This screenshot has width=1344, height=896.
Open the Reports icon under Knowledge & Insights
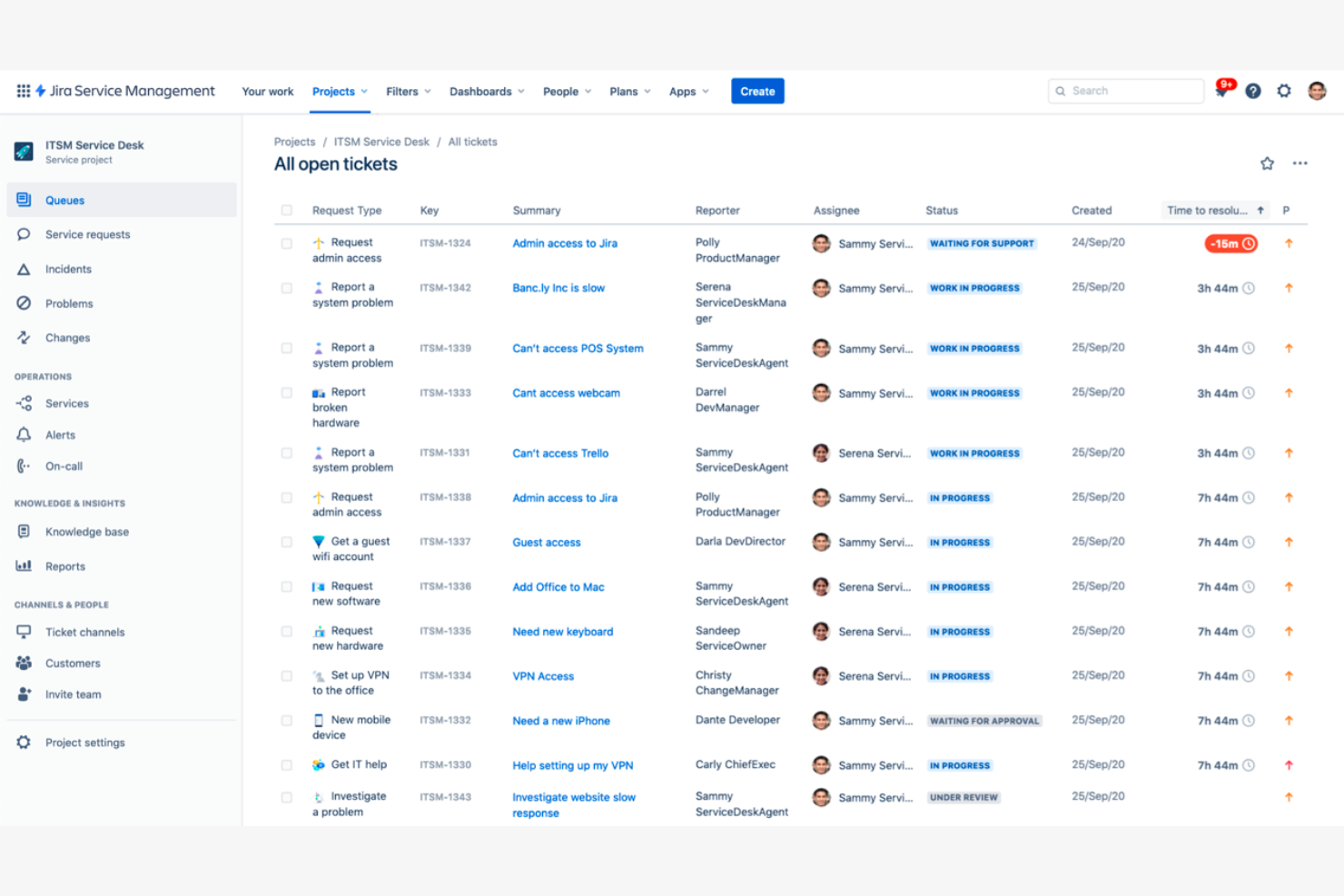(24, 566)
